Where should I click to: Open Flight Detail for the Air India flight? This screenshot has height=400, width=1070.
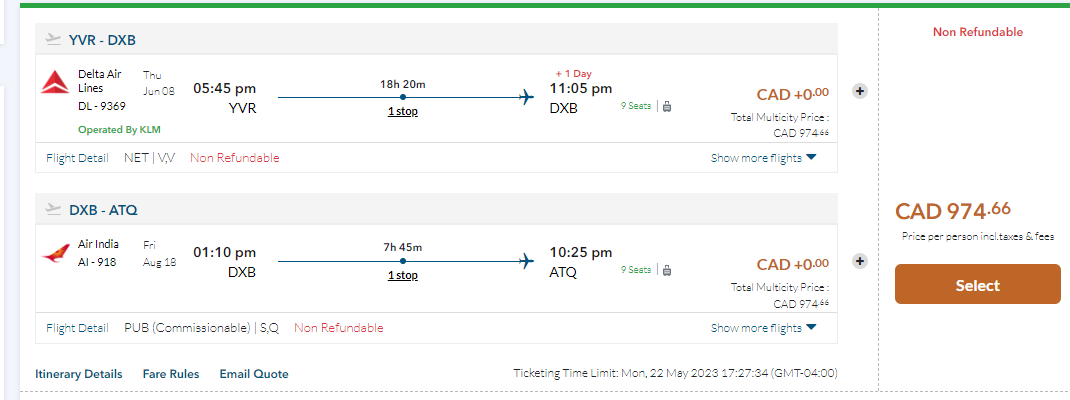pyautogui.click(x=77, y=328)
